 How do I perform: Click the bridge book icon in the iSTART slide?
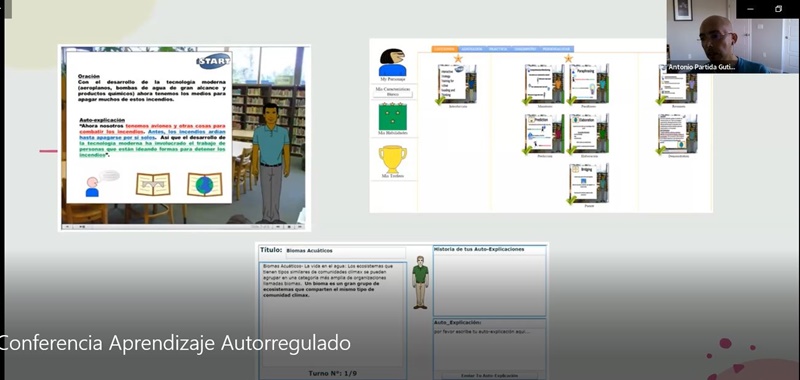(x=153, y=184)
